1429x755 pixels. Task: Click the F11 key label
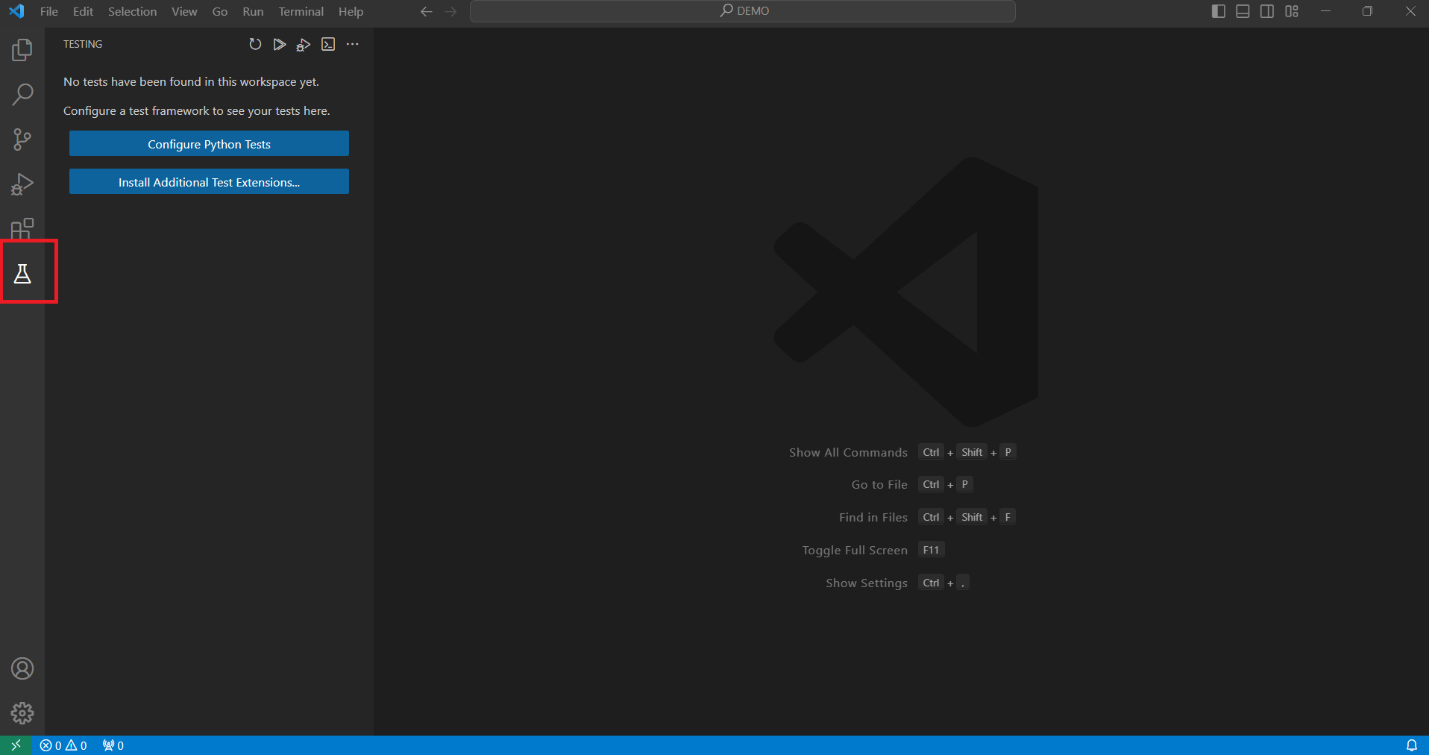(931, 550)
